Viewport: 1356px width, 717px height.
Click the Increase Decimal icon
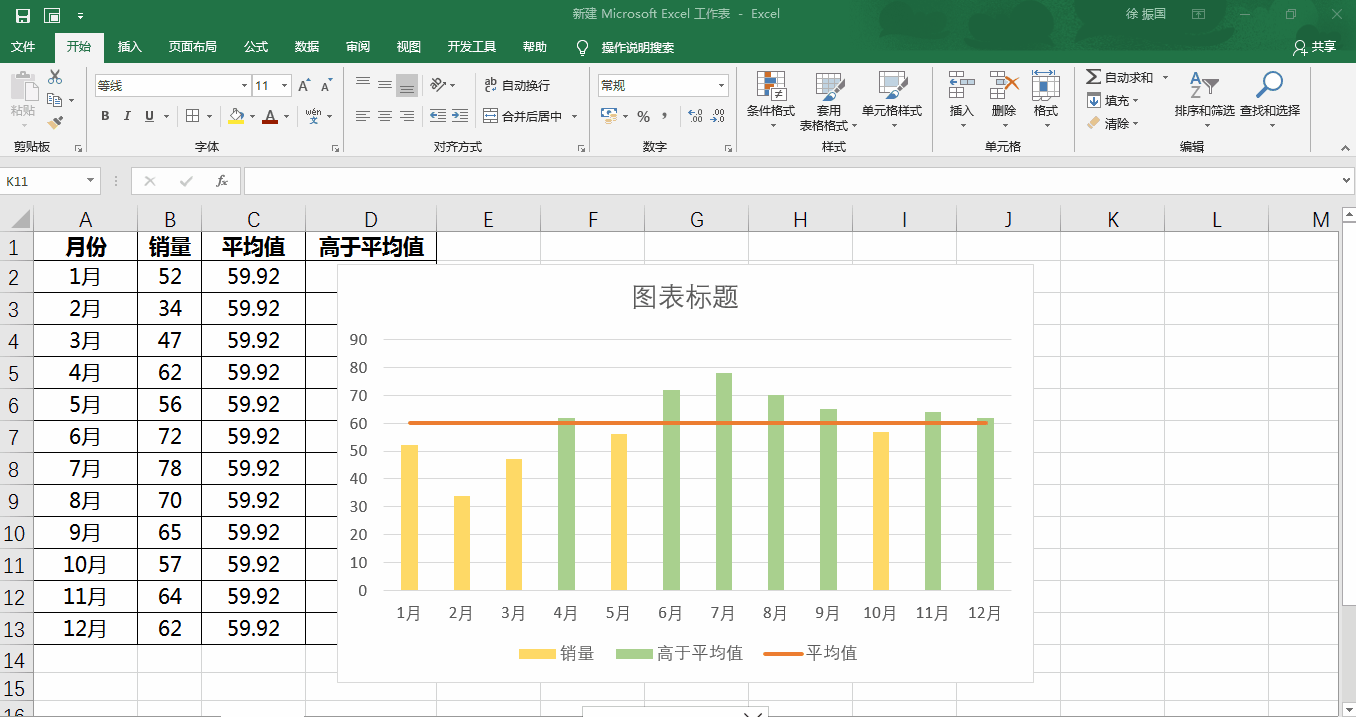695,116
